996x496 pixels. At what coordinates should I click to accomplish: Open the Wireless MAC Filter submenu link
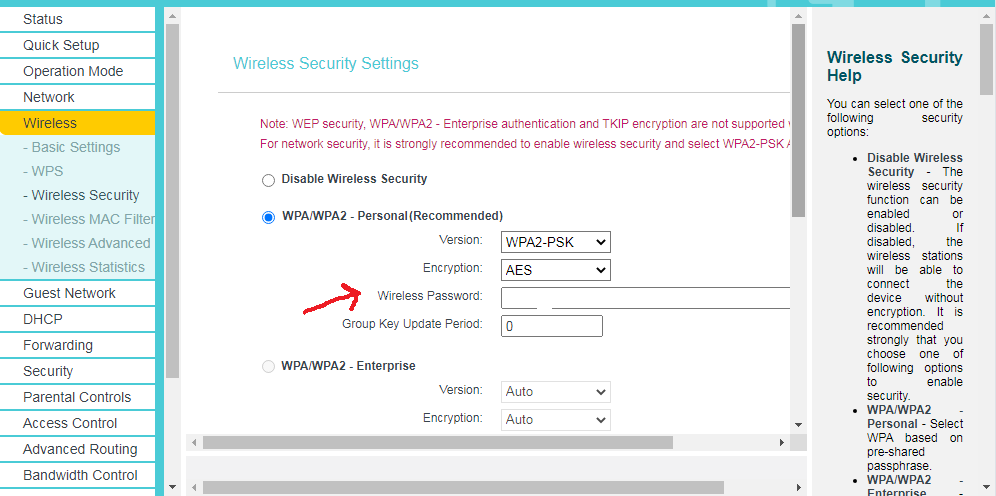92,219
